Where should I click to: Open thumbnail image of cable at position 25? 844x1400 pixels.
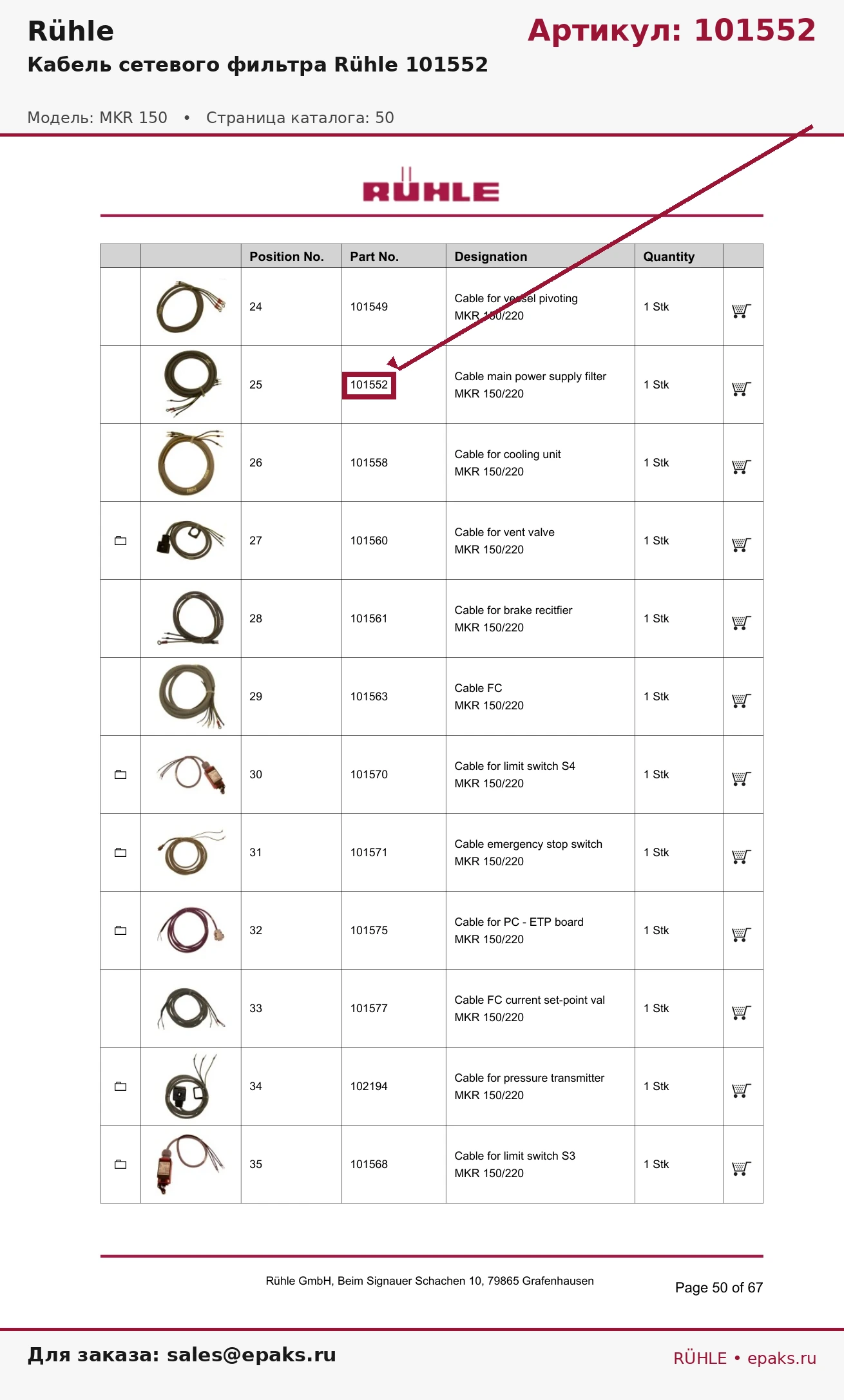pyautogui.click(x=191, y=384)
